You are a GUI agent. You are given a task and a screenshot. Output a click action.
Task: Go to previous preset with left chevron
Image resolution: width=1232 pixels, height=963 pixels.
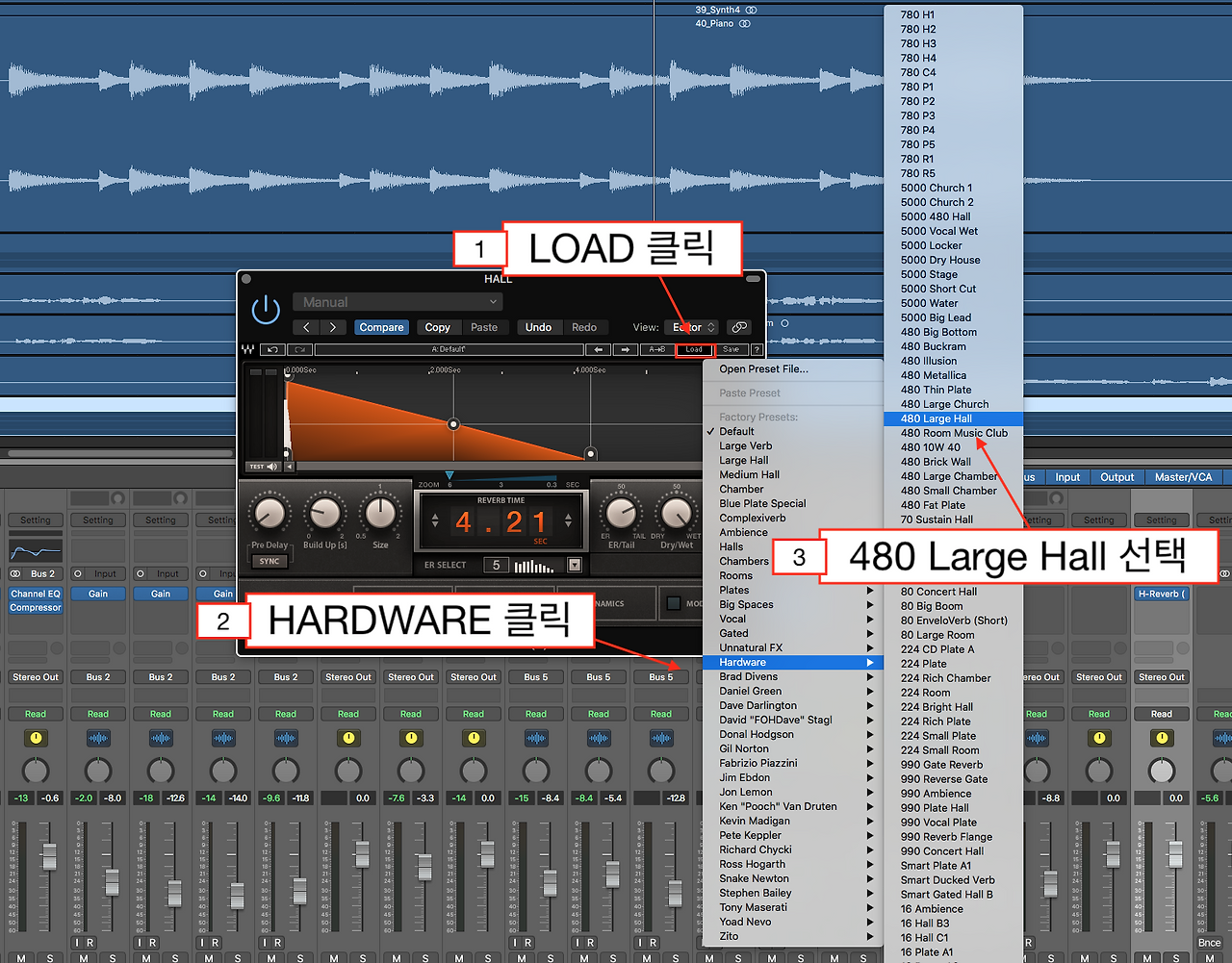306,327
